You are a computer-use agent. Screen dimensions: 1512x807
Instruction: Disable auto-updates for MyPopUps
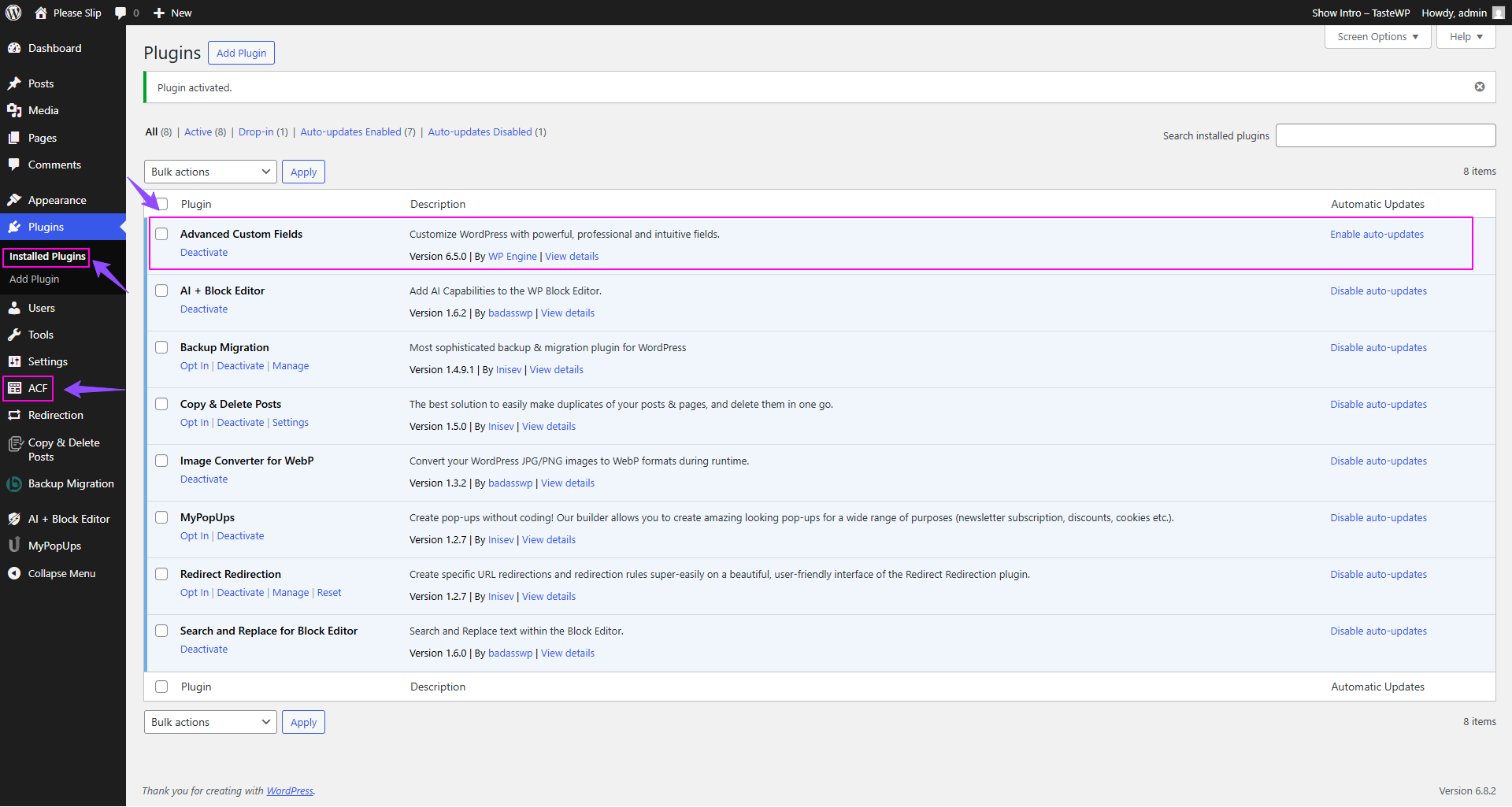pyautogui.click(x=1378, y=518)
